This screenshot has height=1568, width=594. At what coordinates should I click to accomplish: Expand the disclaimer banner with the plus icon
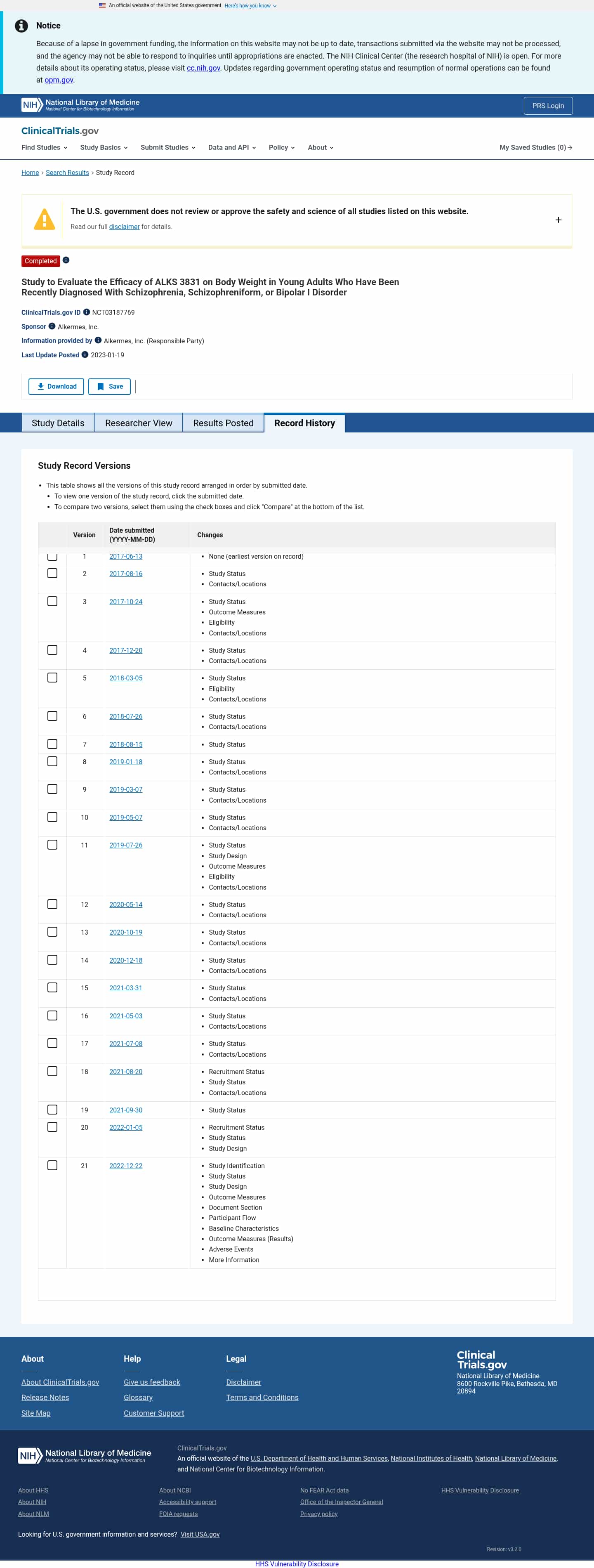558,220
